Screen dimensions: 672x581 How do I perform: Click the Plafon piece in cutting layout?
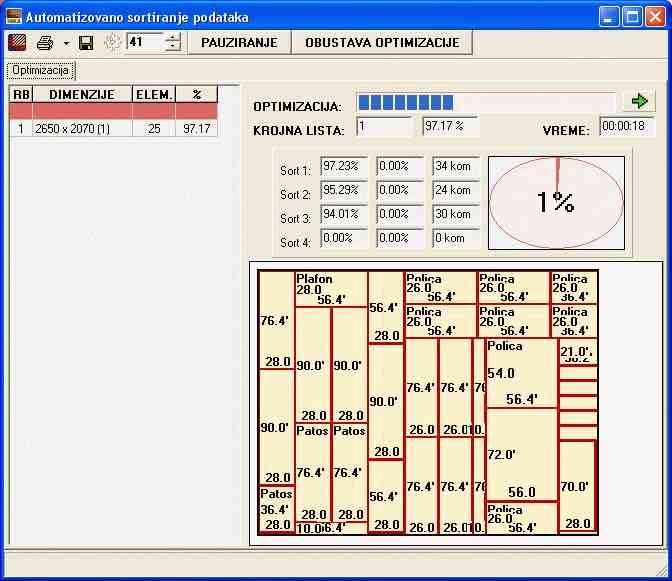click(x=330, y=288)
